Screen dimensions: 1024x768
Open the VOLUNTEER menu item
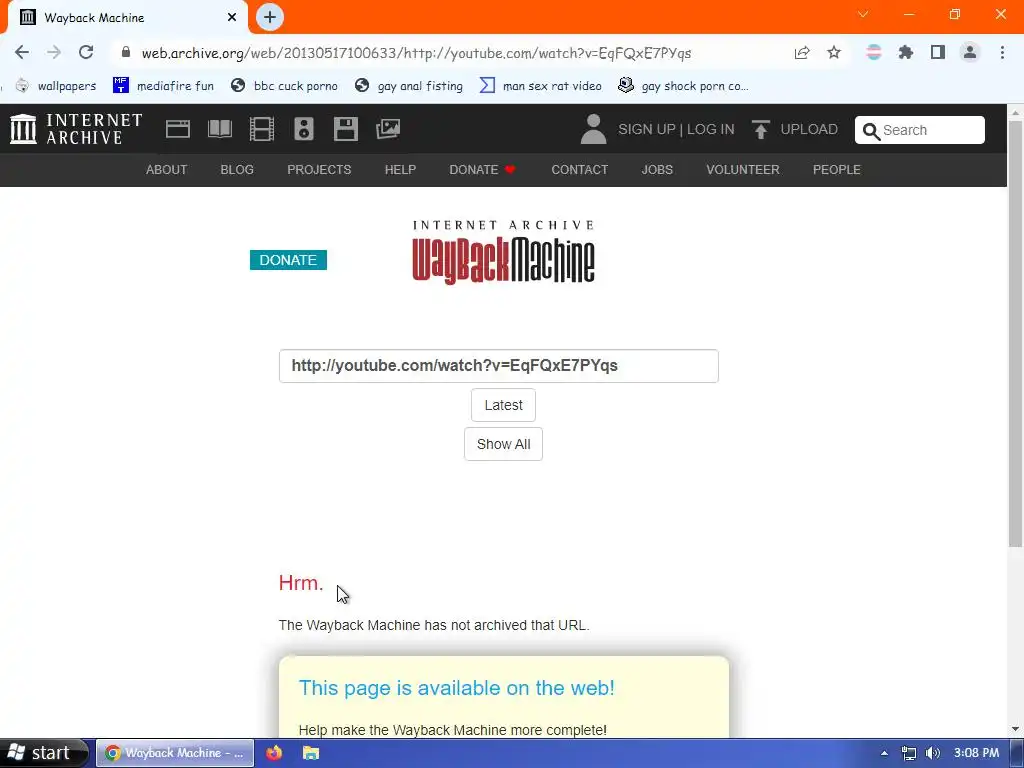click(743, 170)
